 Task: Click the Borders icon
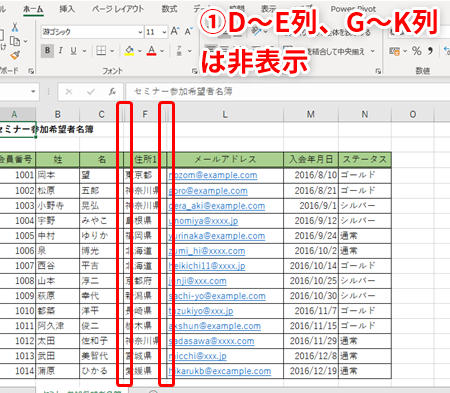101,51
